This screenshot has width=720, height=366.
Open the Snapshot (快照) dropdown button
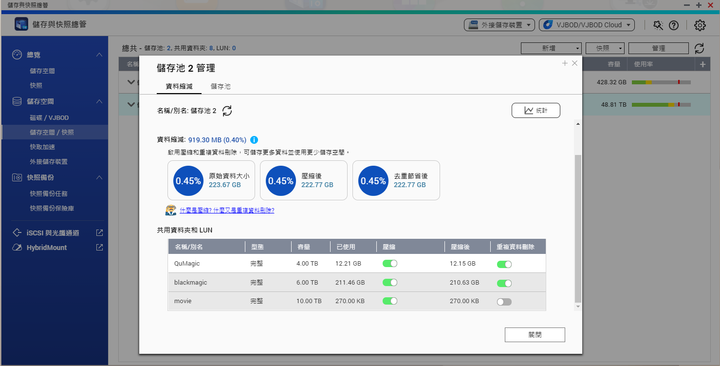605,48
